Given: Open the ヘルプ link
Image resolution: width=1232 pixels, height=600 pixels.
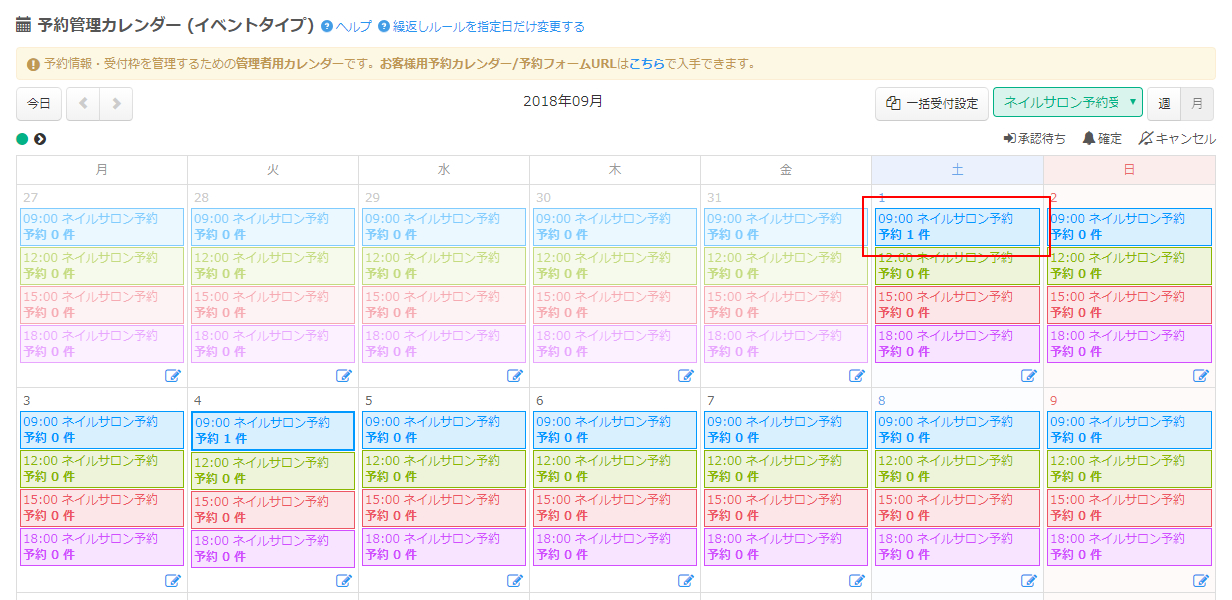Looking at the screenshot, I should pyautogui.click(x=346, y=27).
